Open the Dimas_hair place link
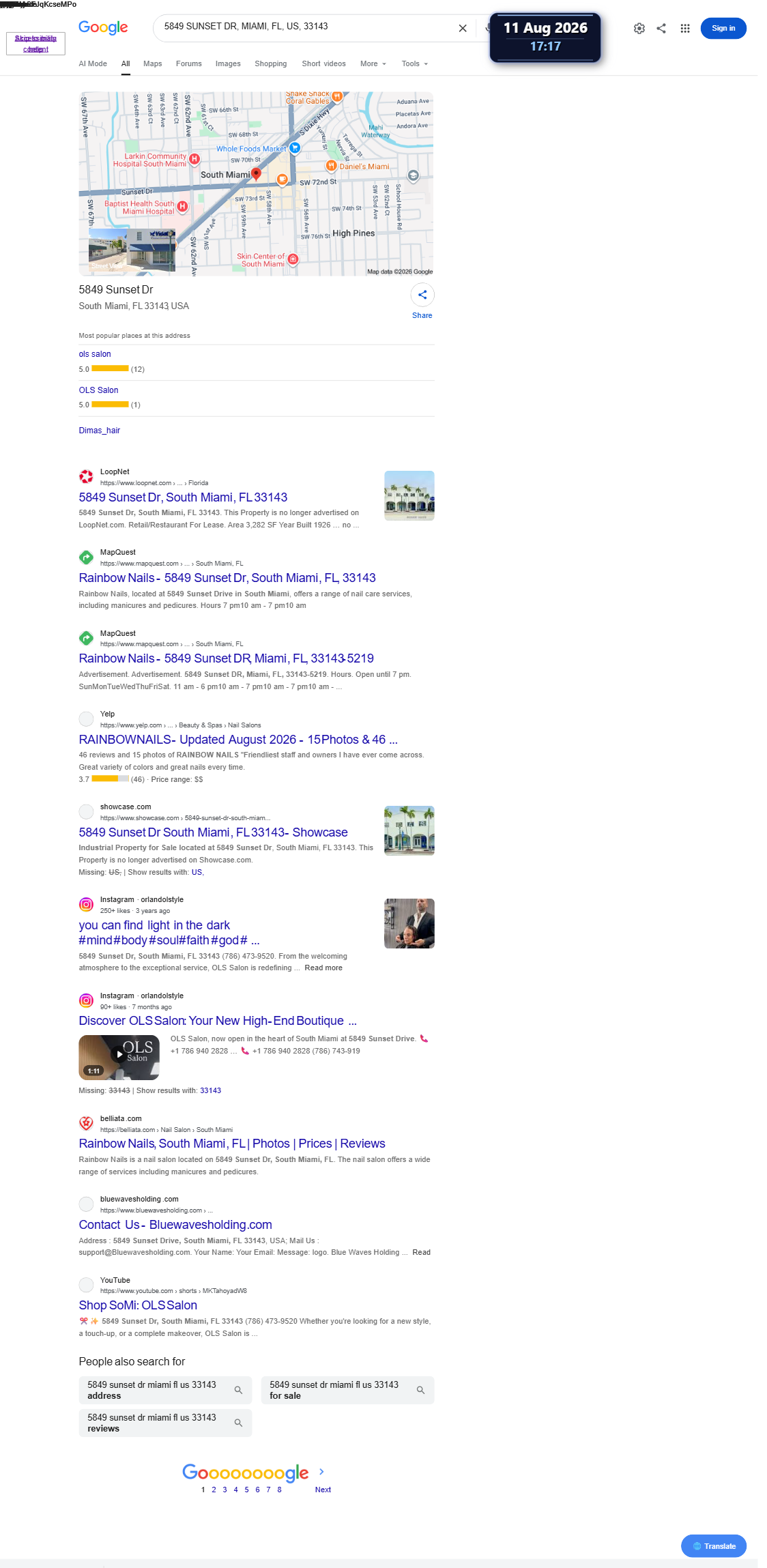The height and width of the screenshot is (1568, 767). click(x=99, y=431)
